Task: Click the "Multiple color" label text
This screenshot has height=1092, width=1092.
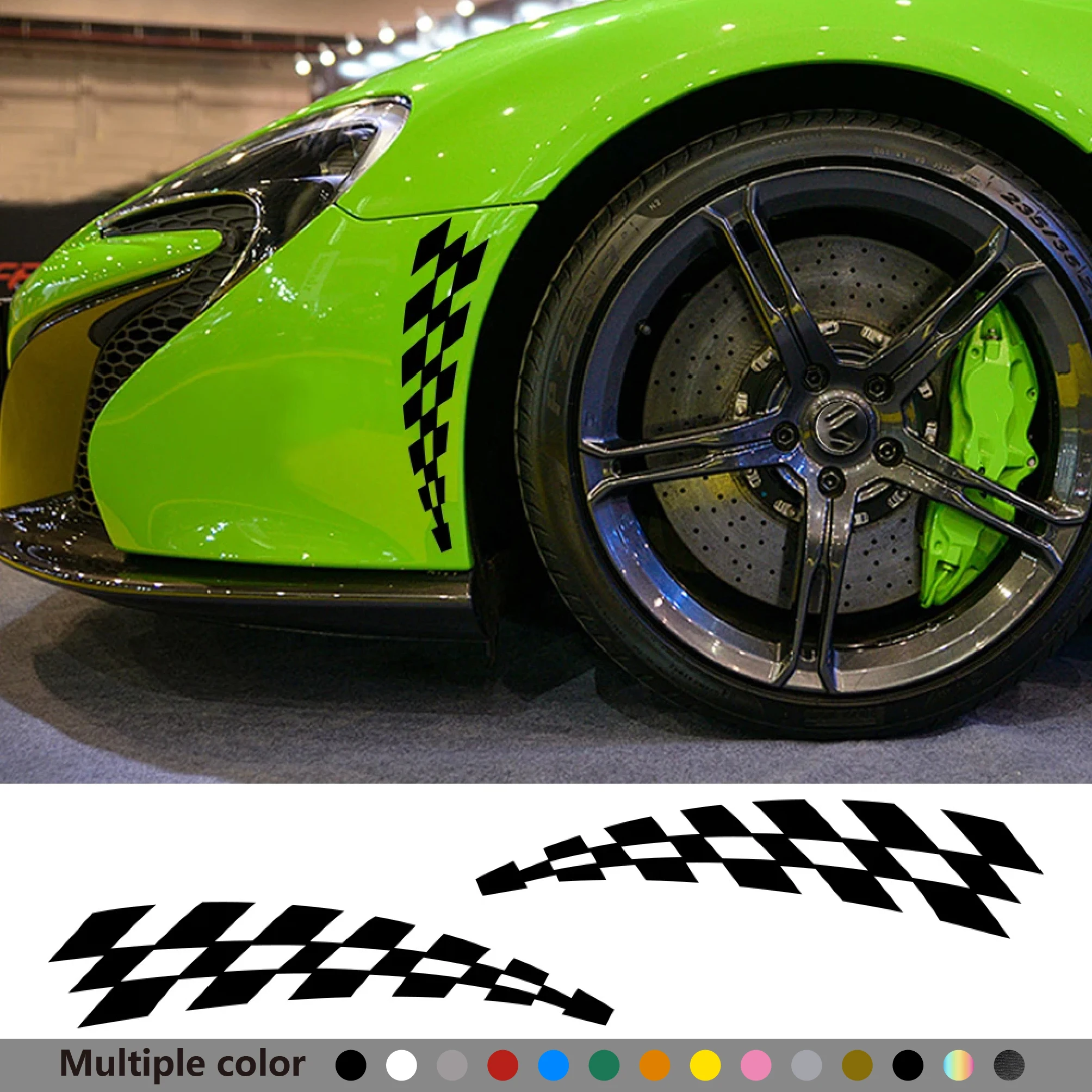Action: pyautogui.click(x=182, y=1064)
